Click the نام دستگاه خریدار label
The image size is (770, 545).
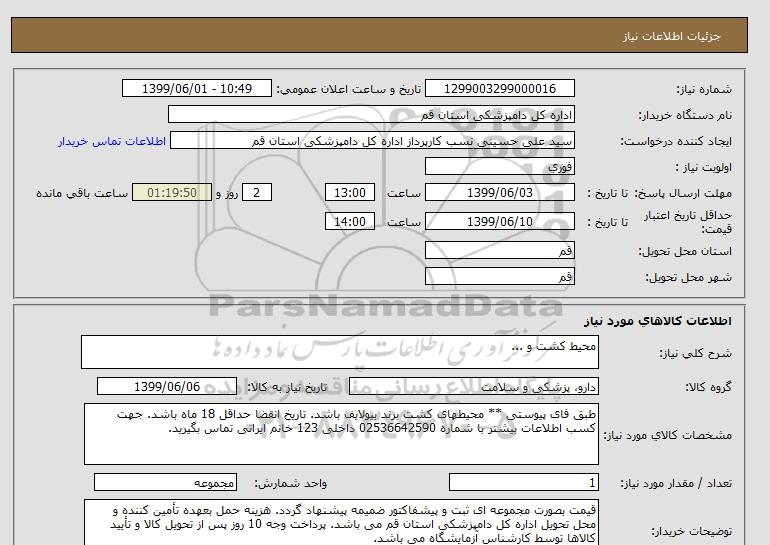click(x=685, y=115)
